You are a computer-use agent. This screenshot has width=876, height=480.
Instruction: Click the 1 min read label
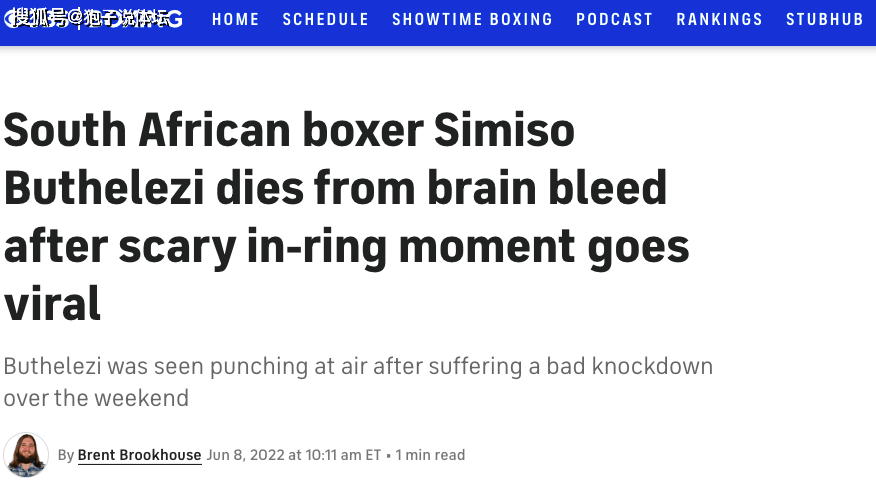pyautogui.click(x=430, y=455)
